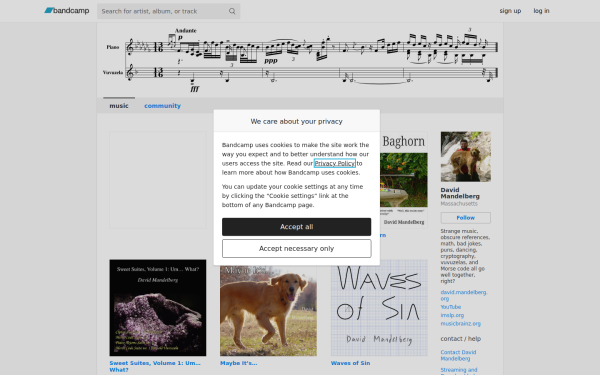600x375 pixels.
Task: Open the David Mandelberg profile photo
Action: click(x=465, y=157)
